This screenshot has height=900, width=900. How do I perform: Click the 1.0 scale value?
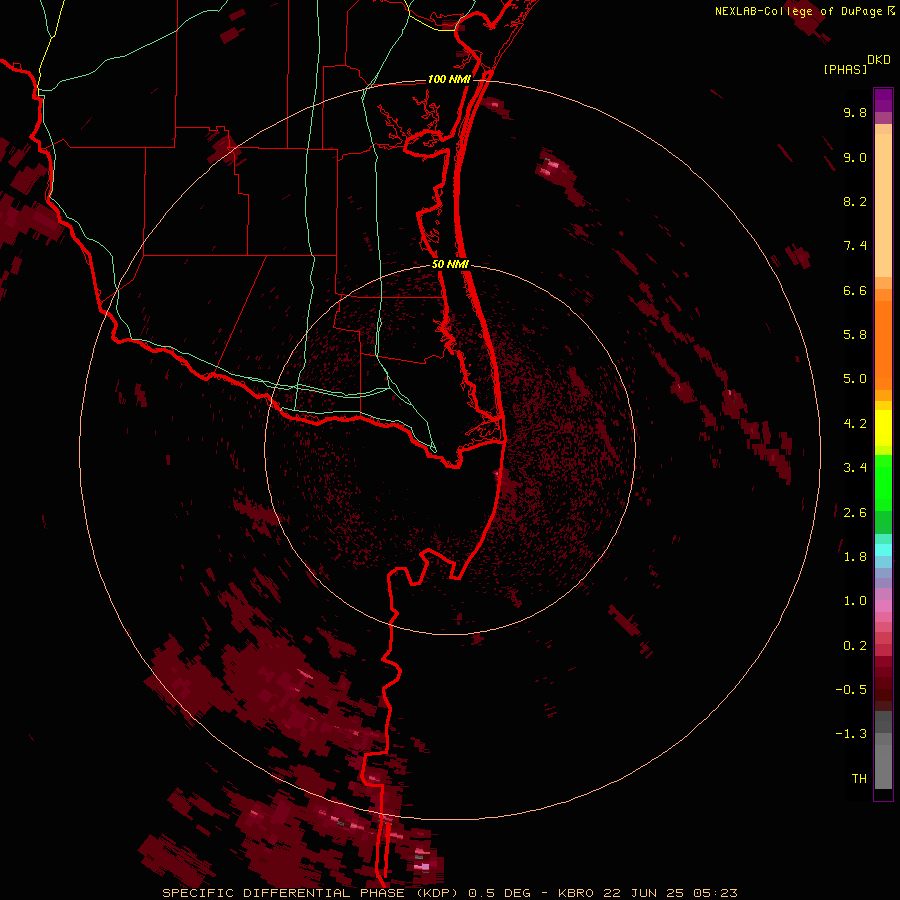855,601
